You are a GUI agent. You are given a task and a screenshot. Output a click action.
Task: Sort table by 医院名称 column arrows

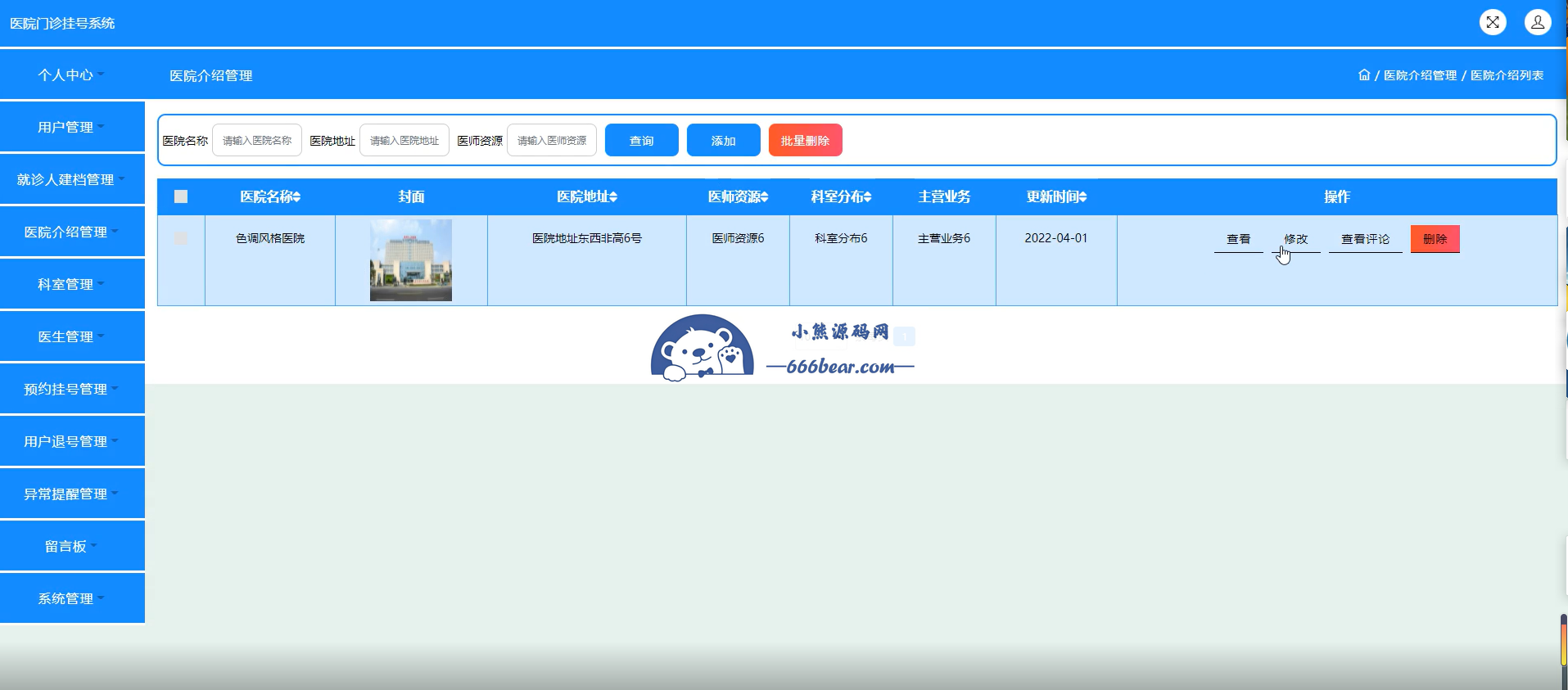[297, 196]
